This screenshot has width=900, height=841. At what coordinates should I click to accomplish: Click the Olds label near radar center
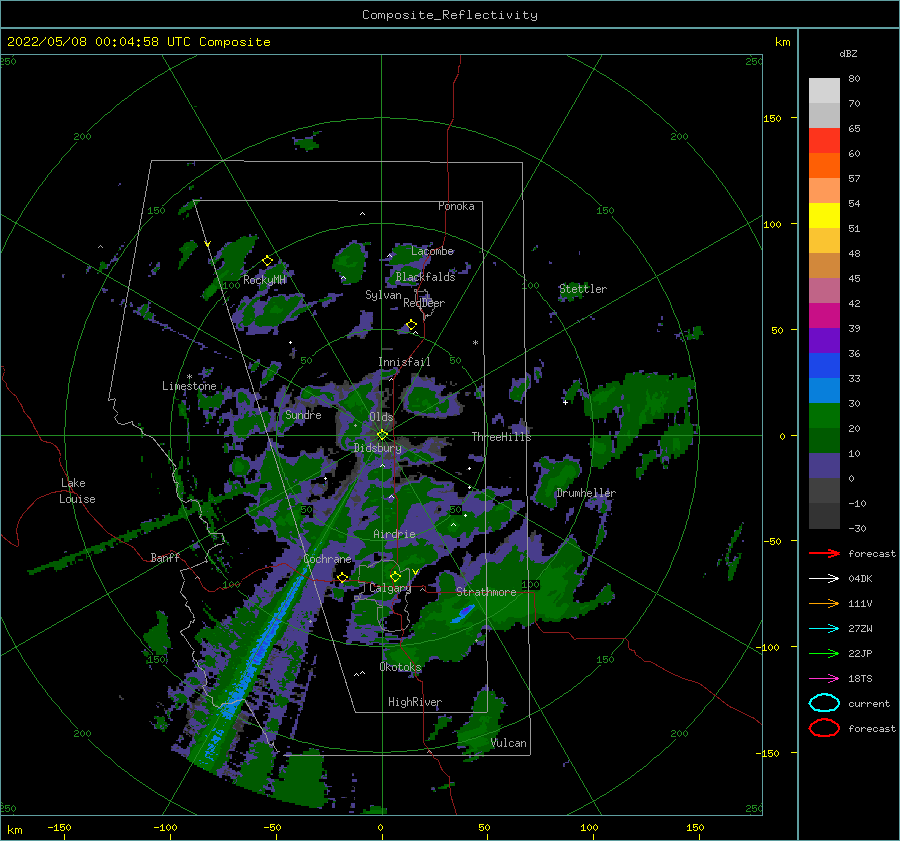381,417
